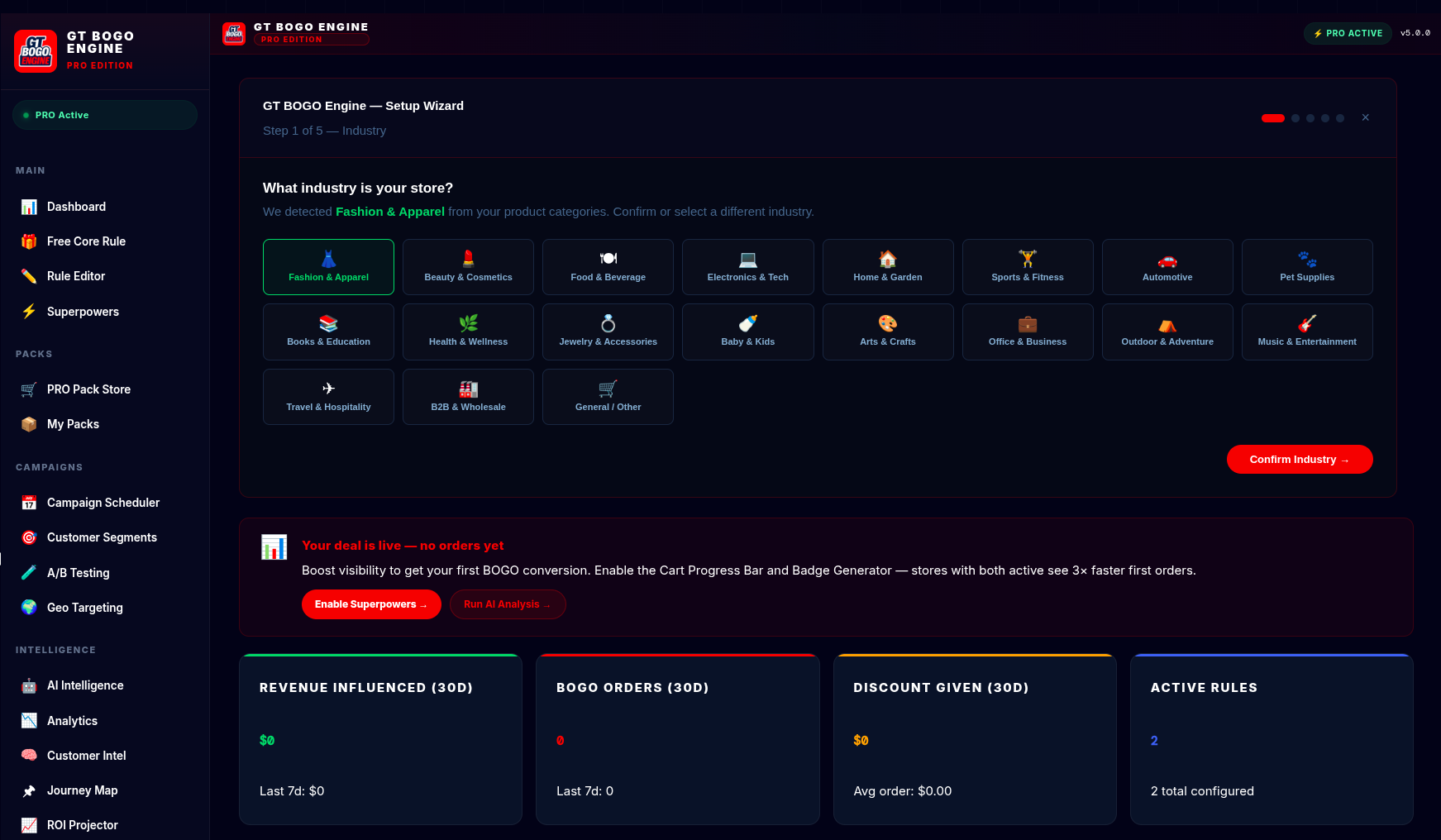The height and width of the screenshot is (840, 1441).
Task: Pick the Electronics & Tech industry card
Action: coord(748,267)
